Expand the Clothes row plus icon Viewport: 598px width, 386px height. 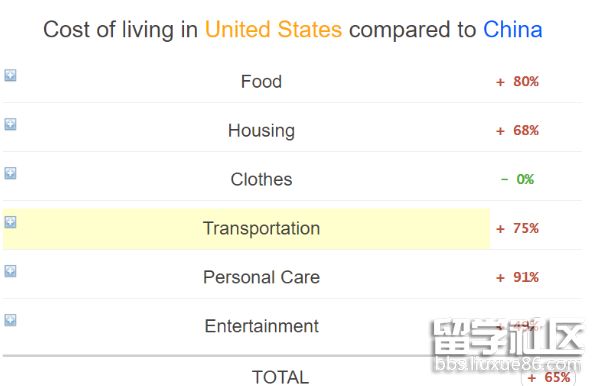coord(10,173)
